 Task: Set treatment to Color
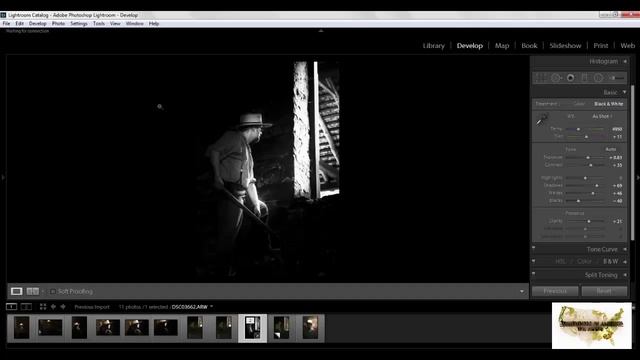(579, 104)
